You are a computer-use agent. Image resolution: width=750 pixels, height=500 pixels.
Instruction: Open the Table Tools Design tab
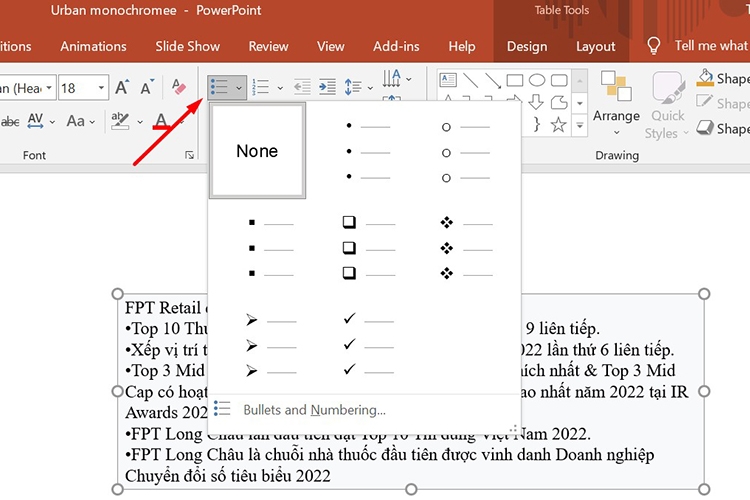[x=527, y=46]
